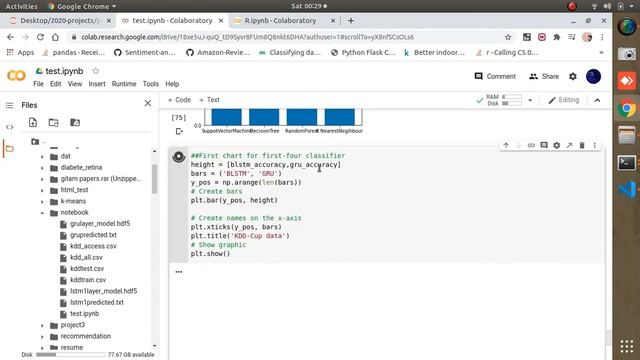Mount Google Drive folder icon
Screen dimensions: 640x360
click(75, 122)
